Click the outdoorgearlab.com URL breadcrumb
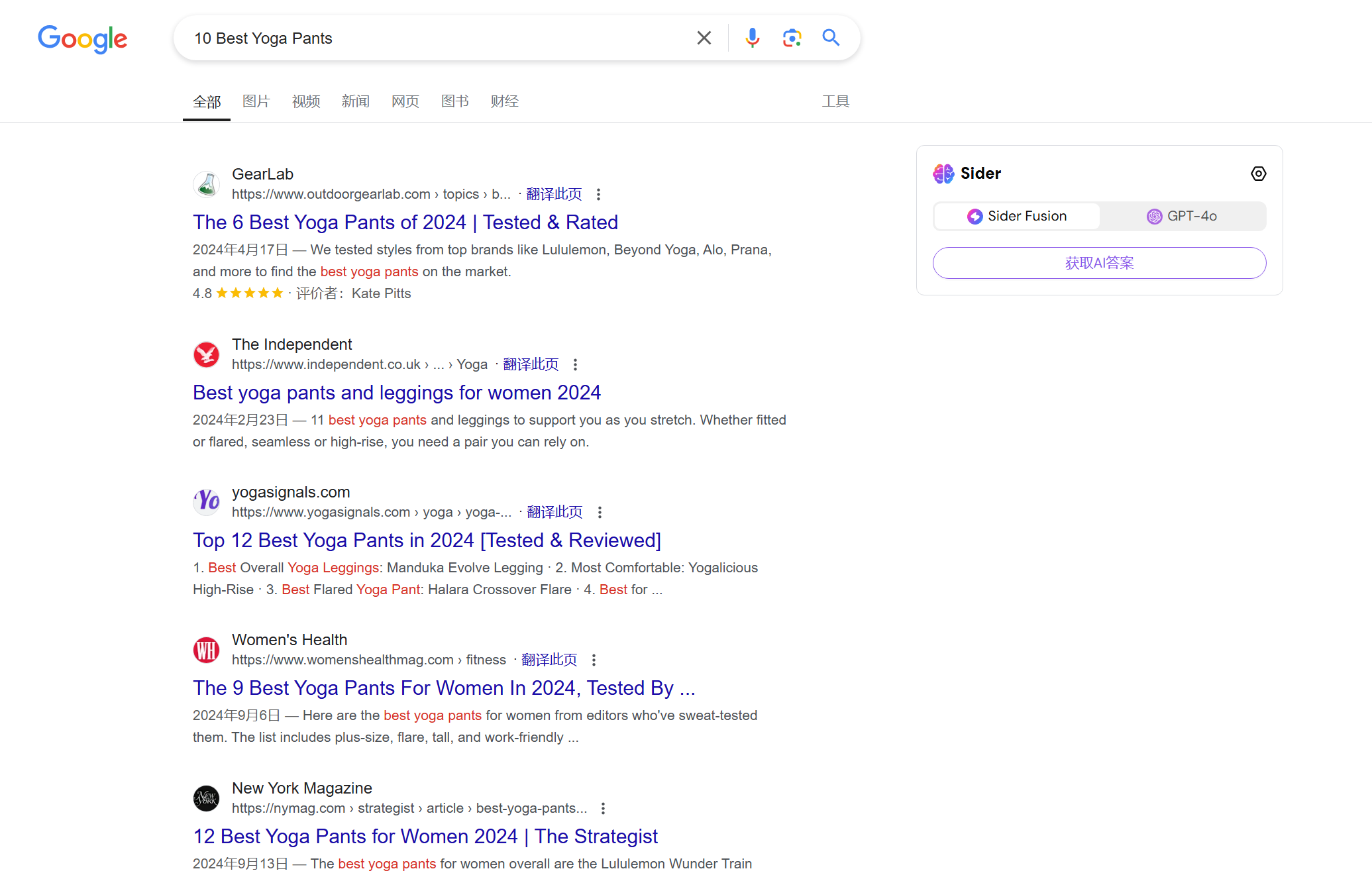Viewport: 1372px width, 879px height. (x=371, y=195)
